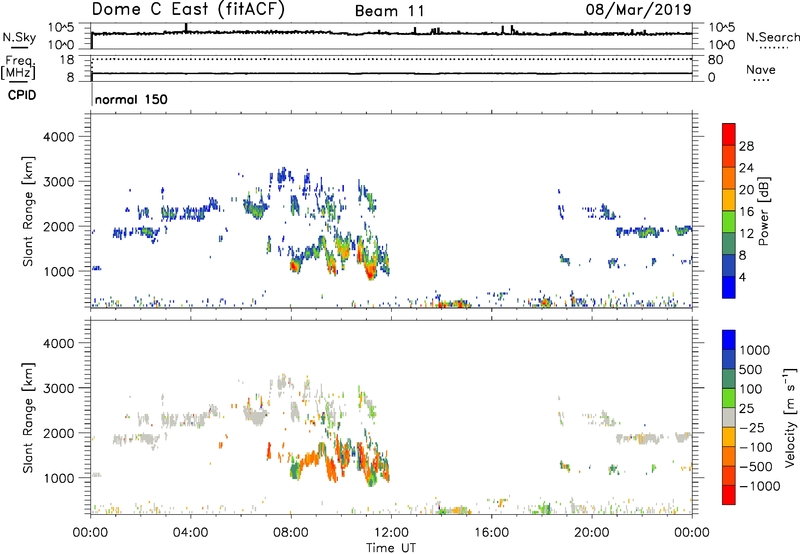Click the "normal 150" CPID text
The width and height of the screenshot is (800, 554).
(x=131, y=99)
